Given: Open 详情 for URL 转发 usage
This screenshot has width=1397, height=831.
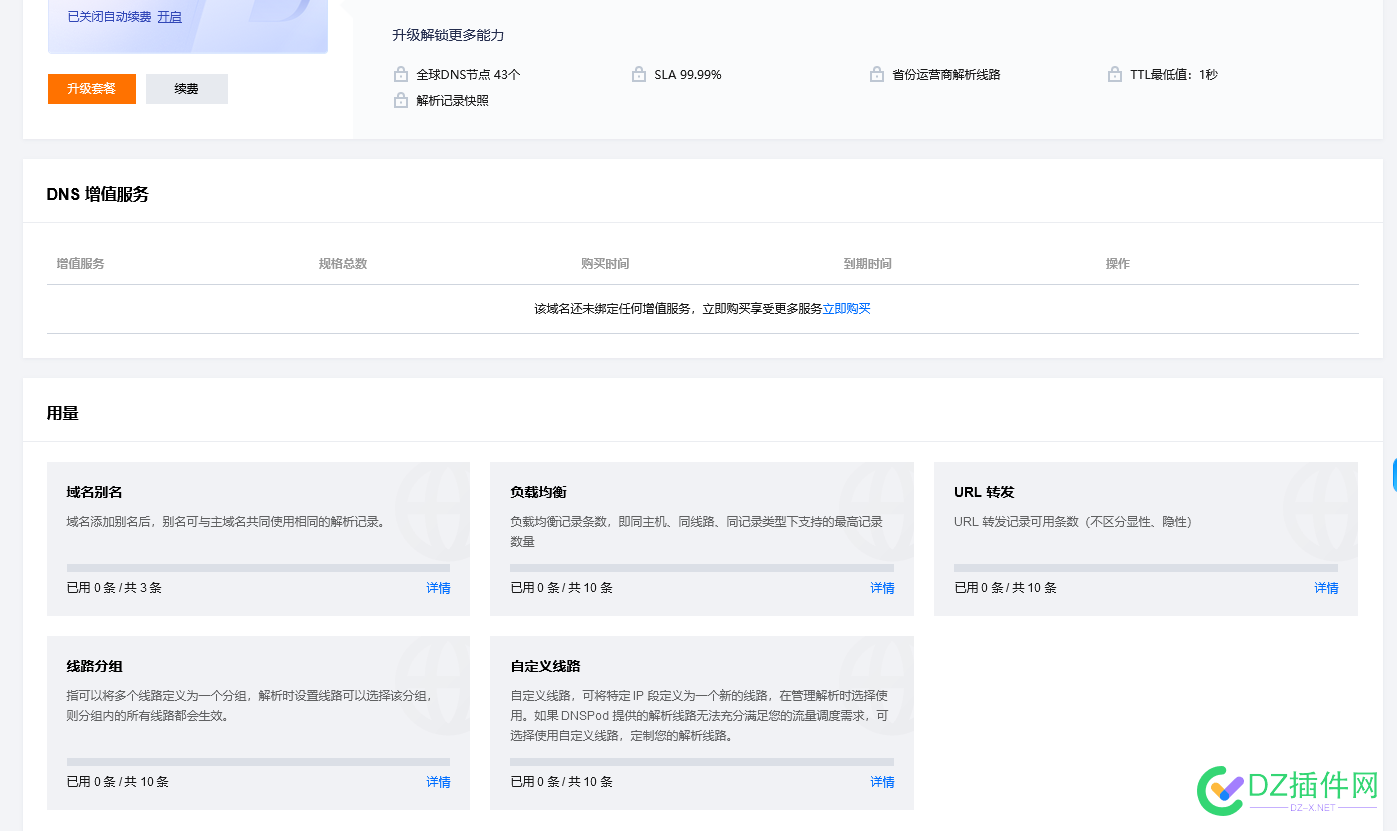Looking at the screenshot, I should pos(1326,588).
